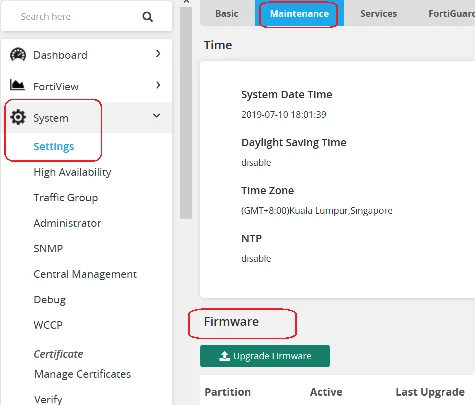Open Settings under System
The width and height of the screenshot is (475, 405).
coord(54,146)
